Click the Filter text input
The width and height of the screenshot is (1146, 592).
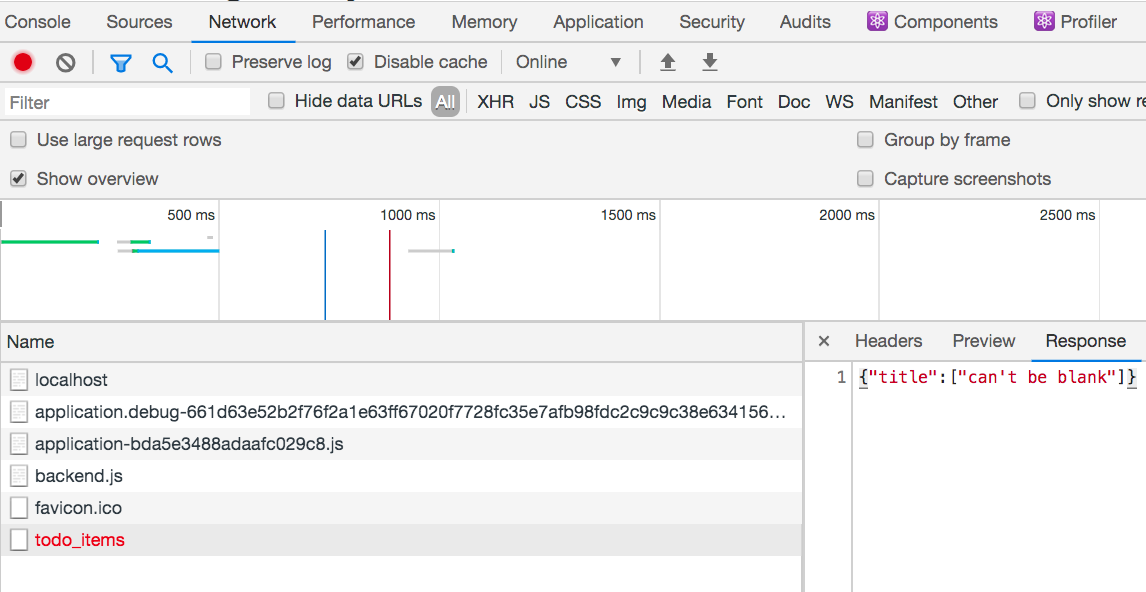point(127,102)
